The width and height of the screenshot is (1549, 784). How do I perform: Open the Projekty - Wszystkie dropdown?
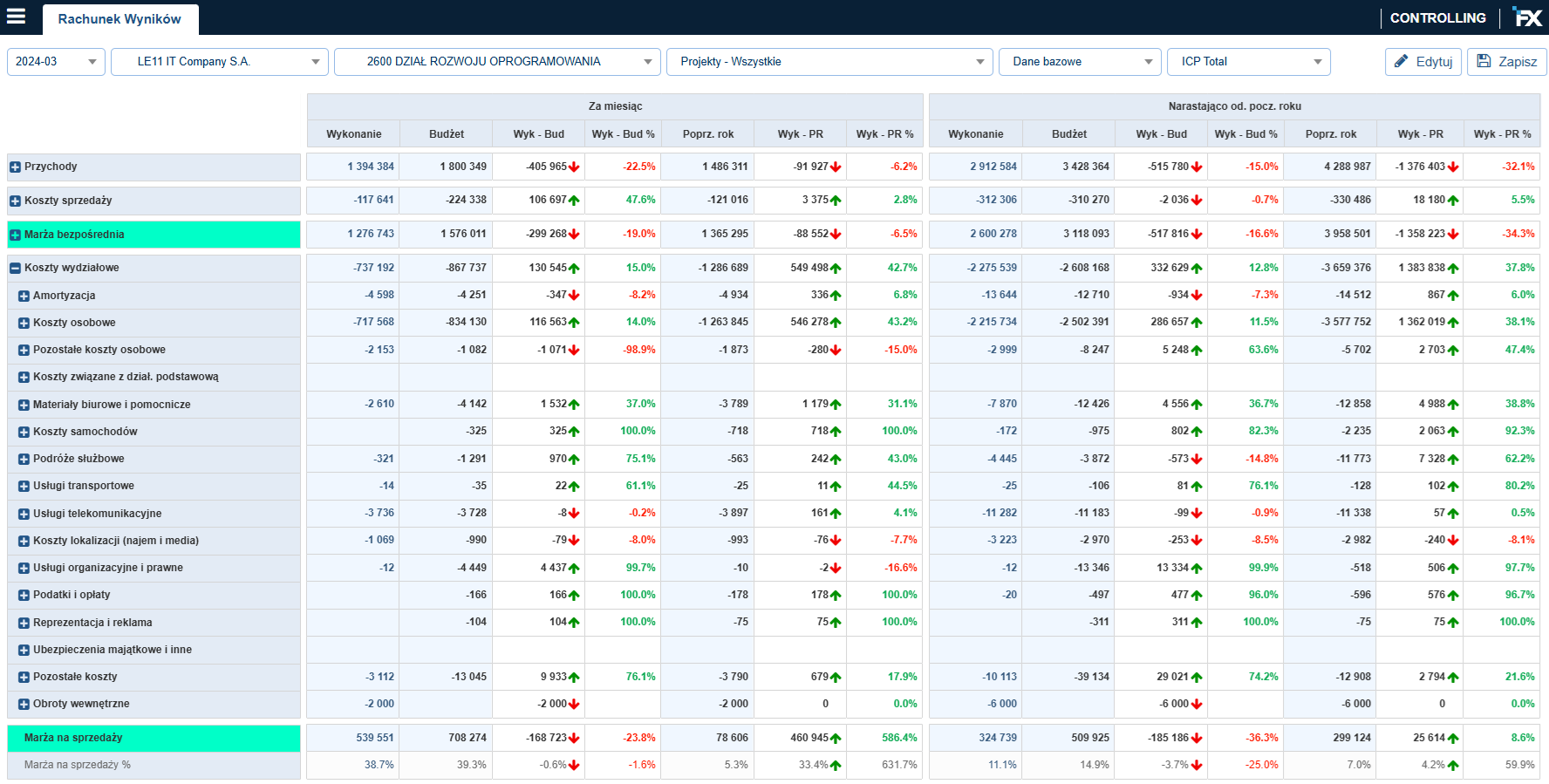point(829,62)
